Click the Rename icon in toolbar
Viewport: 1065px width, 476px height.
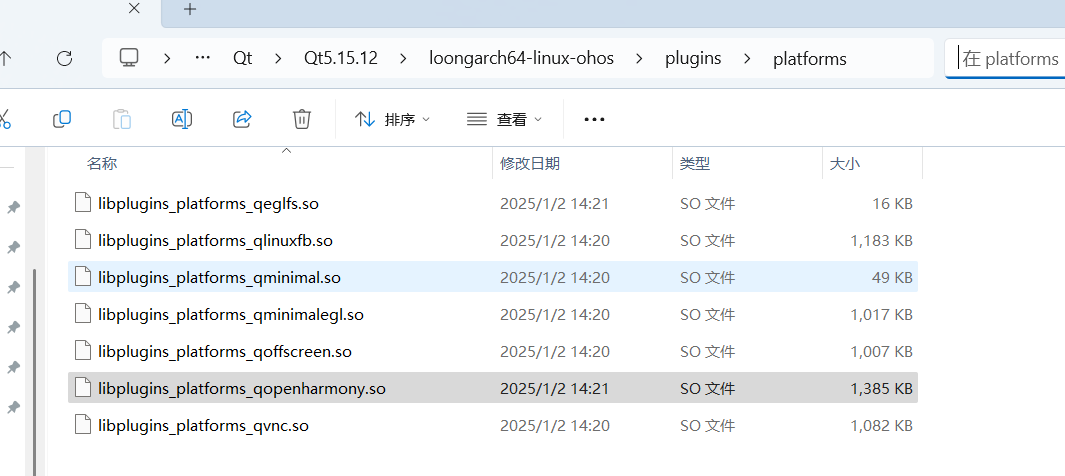coord(182,119)
